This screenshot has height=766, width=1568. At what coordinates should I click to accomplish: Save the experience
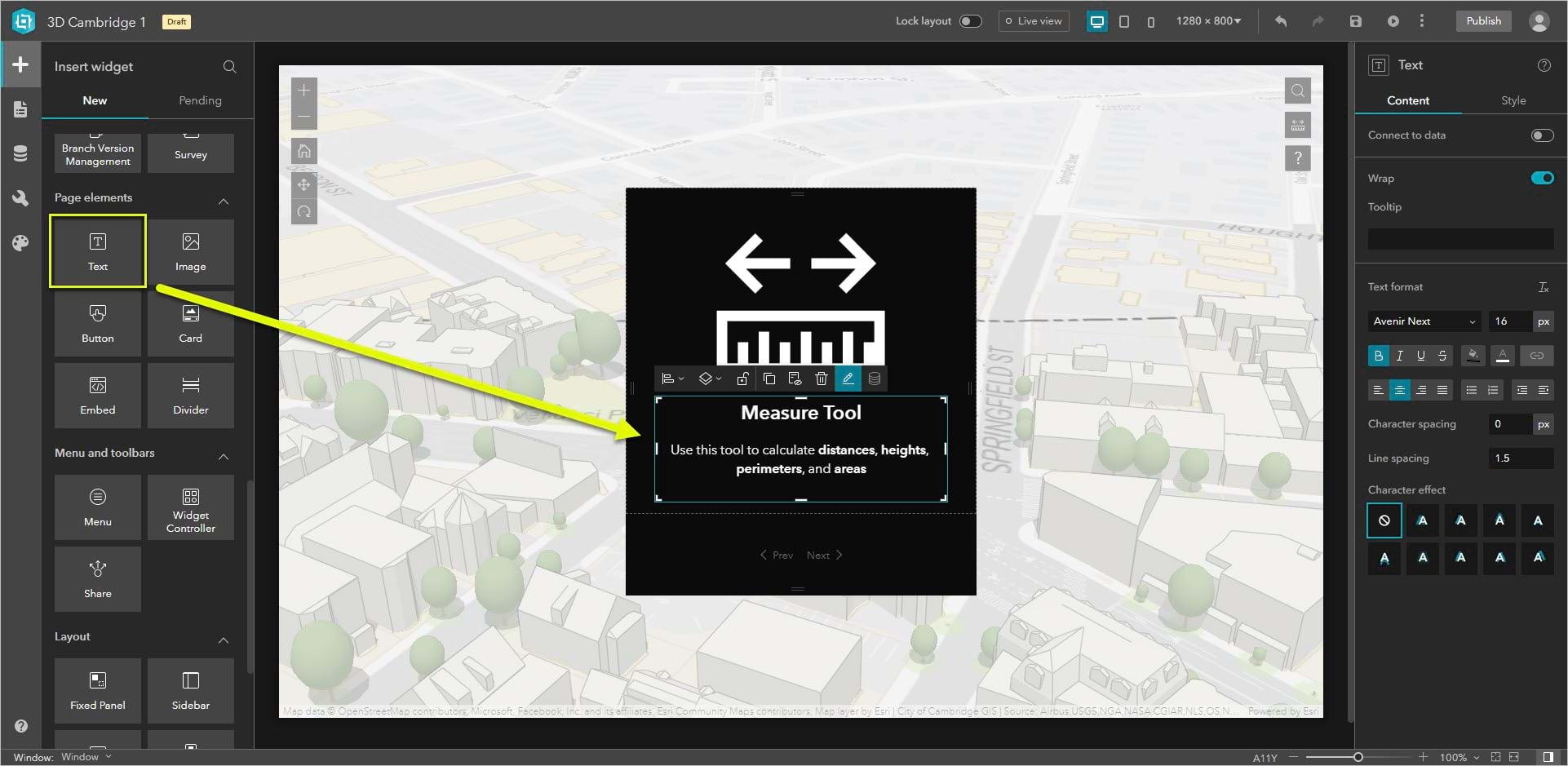[1357, 21]
